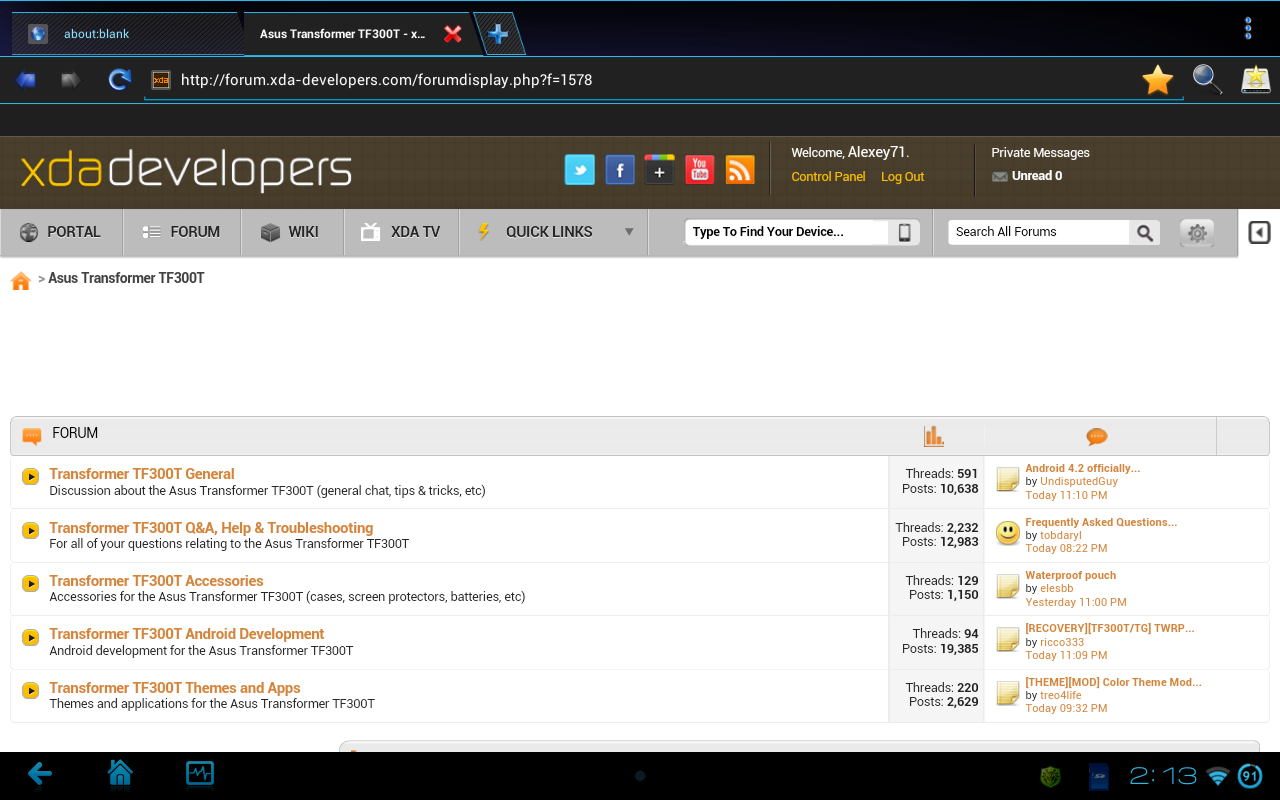Open the WIKI navigation item
Image resolution: width=1280 pixels, height=800 pixels.
290,232
